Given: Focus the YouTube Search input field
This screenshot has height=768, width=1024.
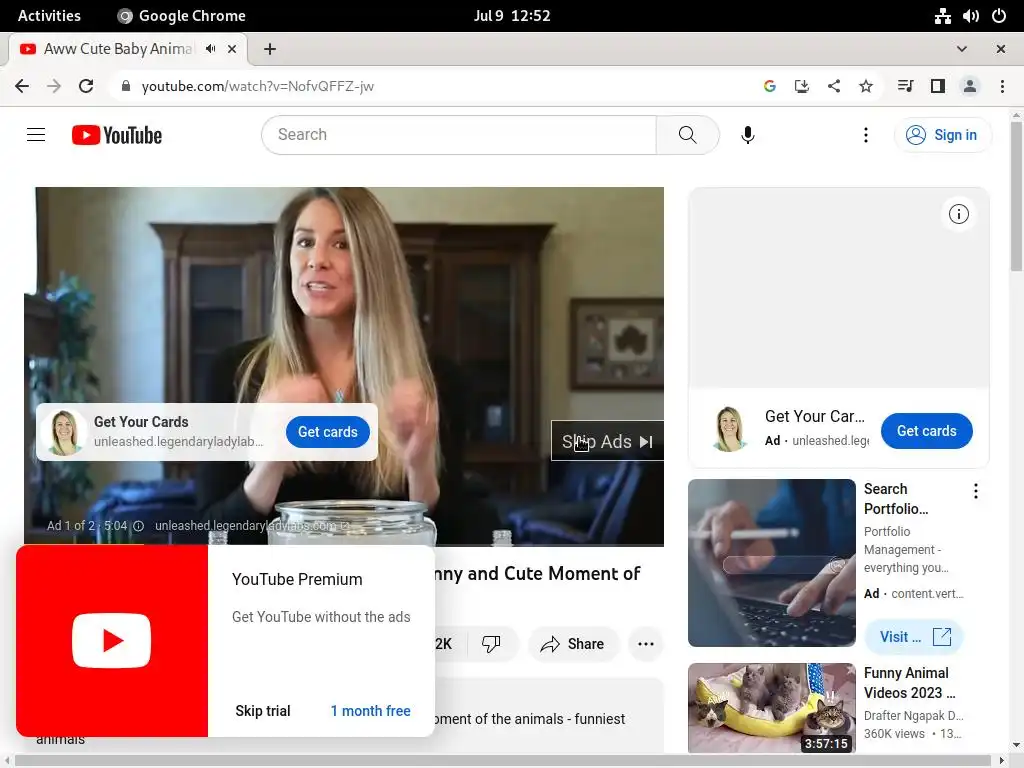Looking at the screenshot, I should click(460, 135).
